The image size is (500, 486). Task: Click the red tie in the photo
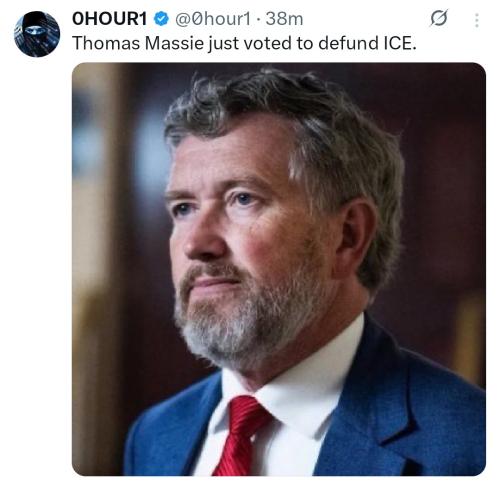point(242,435)
